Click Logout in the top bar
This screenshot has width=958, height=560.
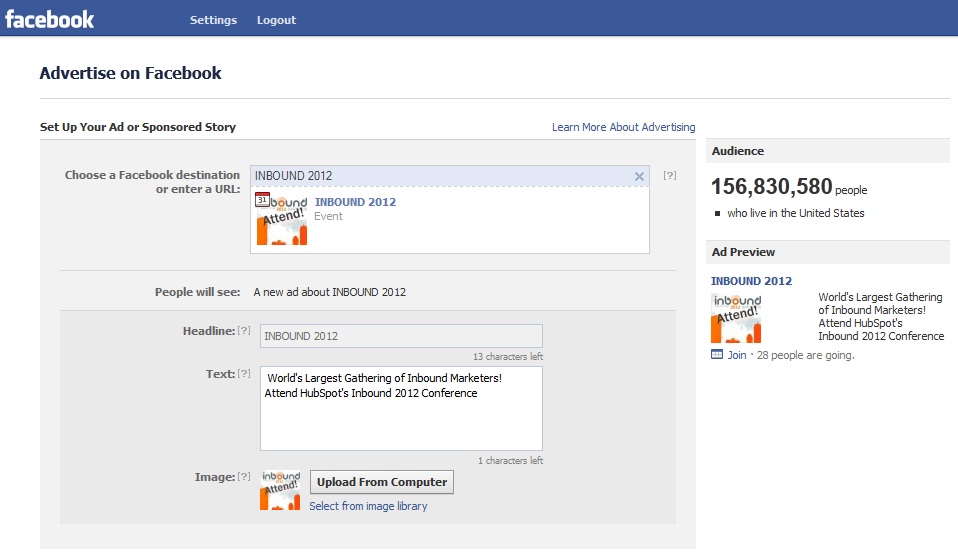(x=276, y=20)
